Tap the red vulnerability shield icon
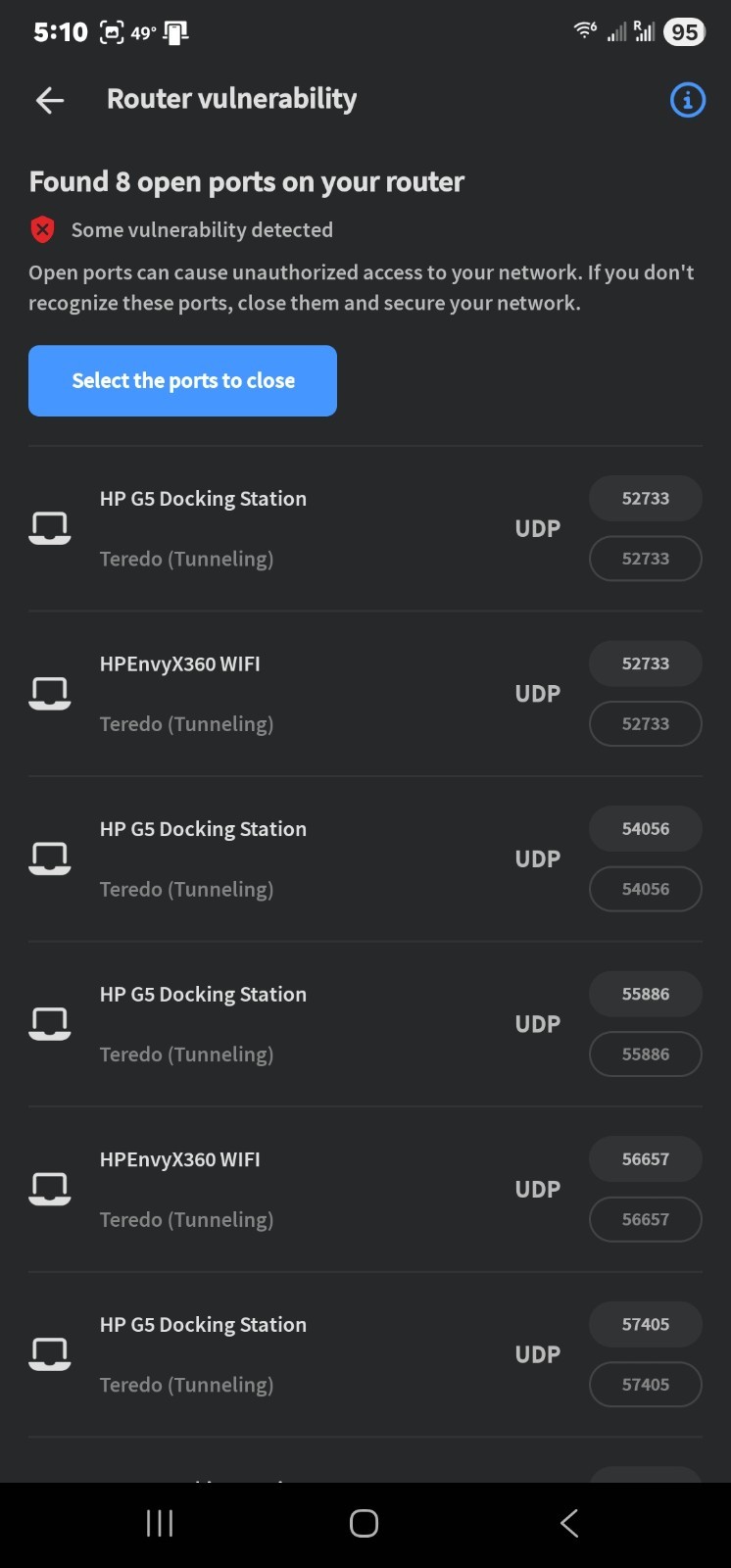Viewport: 731px width, 1568px height. point(42,230)
